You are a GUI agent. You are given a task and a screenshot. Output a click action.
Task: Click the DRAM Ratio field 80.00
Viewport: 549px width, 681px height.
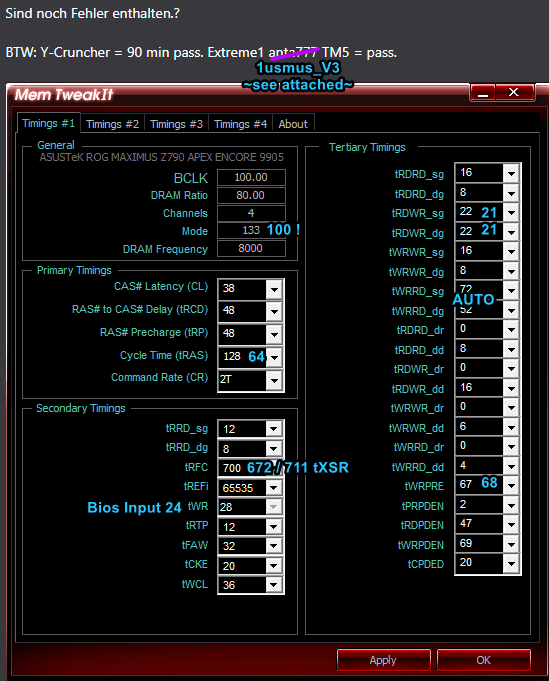(x=251, y=195)
